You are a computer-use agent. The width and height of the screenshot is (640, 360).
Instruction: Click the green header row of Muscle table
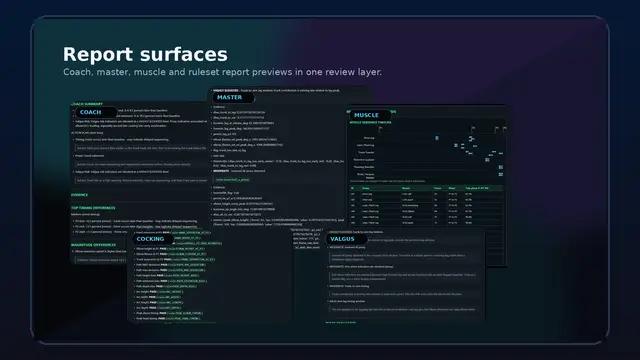427,188
